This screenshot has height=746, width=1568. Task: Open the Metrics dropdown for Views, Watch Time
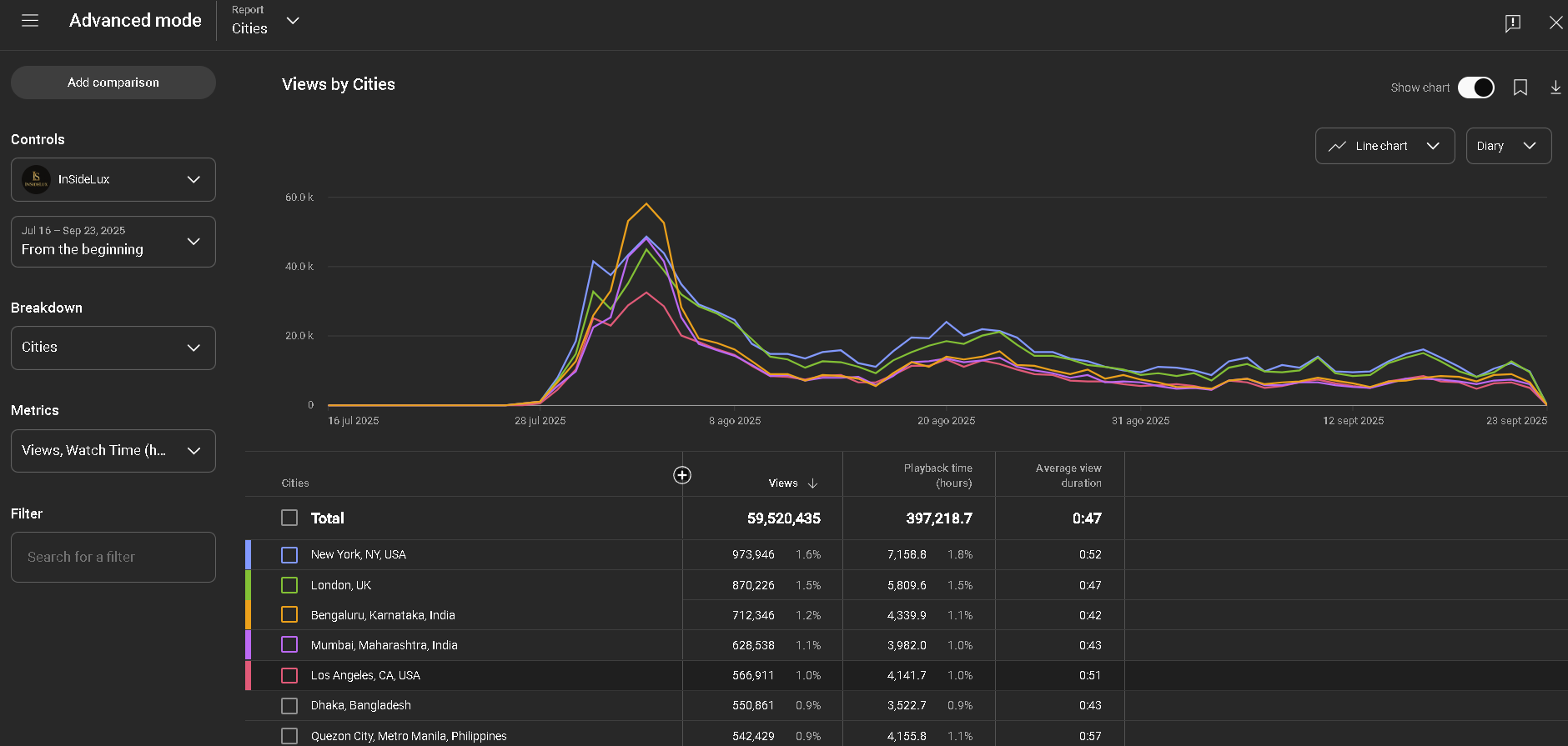pos(113,451)
